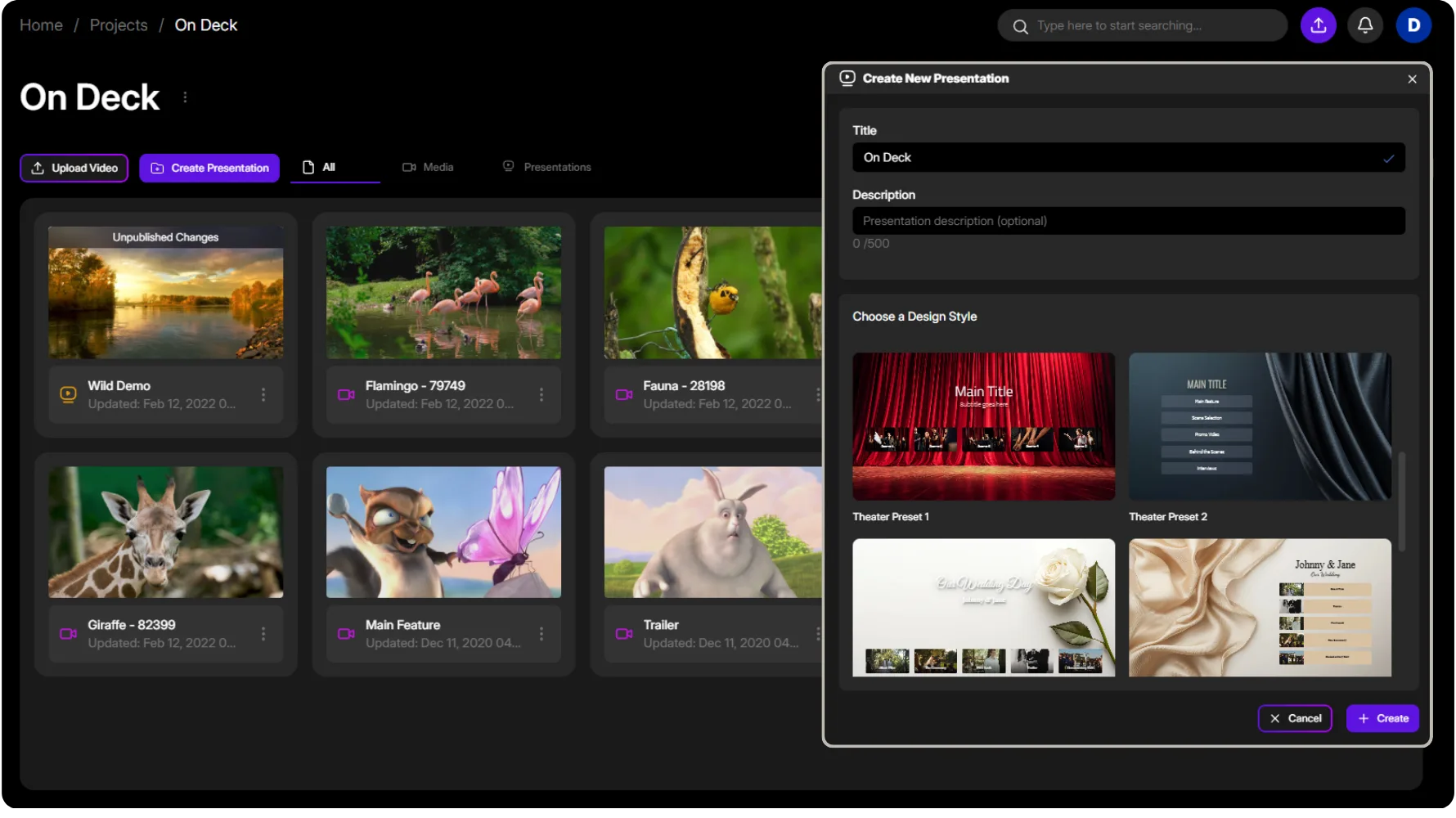Cancel the new presentation dialog

1295,718
